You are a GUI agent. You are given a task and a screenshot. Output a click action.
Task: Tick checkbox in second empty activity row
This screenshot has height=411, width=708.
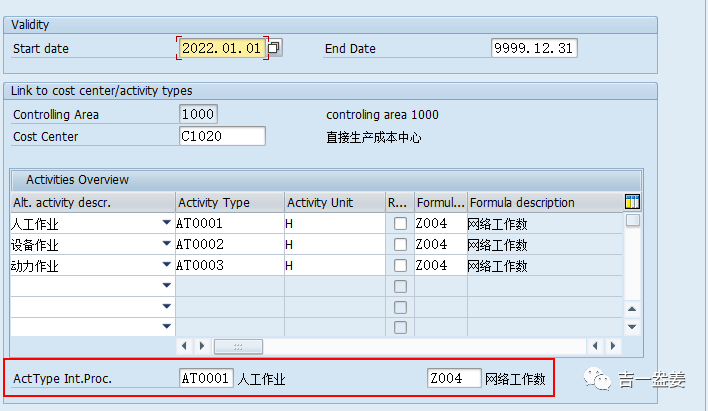coord(400,307)
